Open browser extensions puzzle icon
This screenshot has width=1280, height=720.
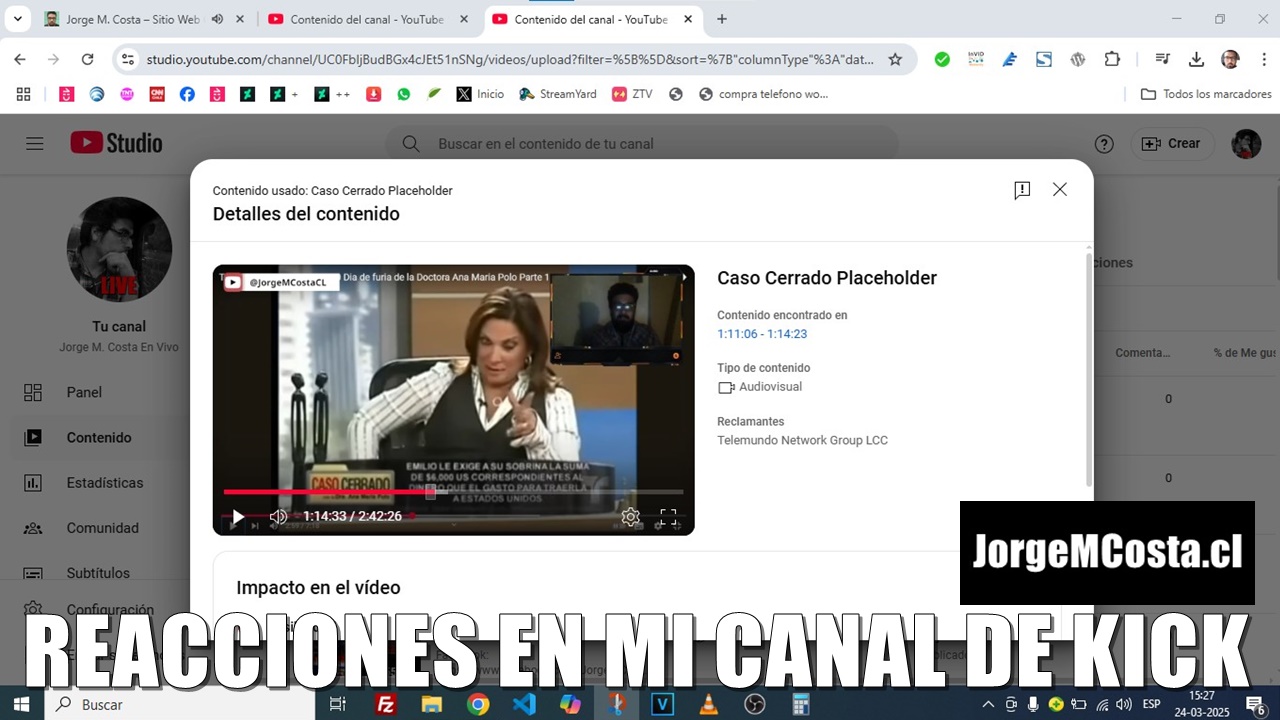(1112, 60)
